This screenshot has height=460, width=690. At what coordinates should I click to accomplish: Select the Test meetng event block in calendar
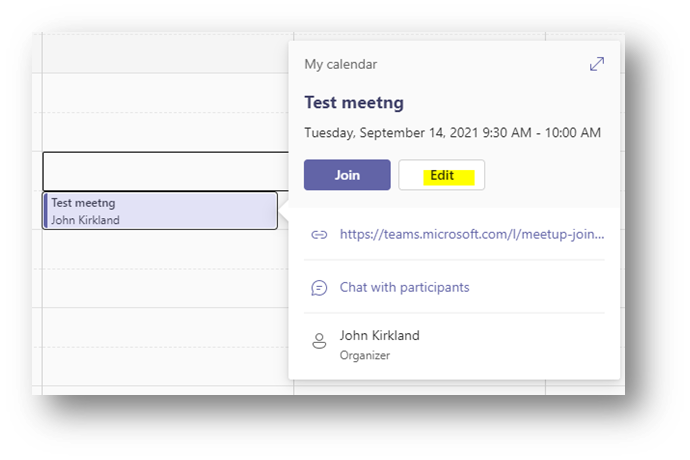[x=160, y=210]
